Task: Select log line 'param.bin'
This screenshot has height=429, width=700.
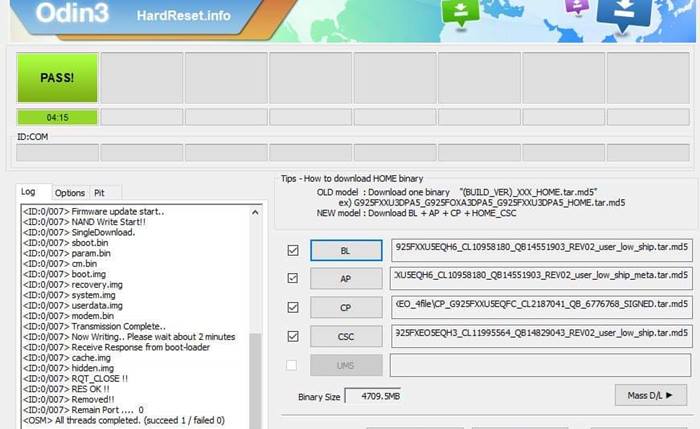Action: point(67,253)
